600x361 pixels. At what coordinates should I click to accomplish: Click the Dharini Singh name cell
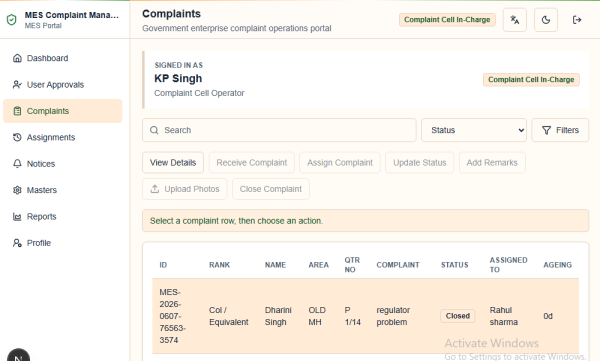pyautogui.click(x=278, y=316)
